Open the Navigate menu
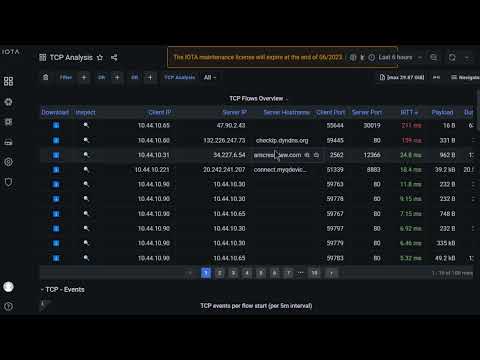 coord(465,77)
